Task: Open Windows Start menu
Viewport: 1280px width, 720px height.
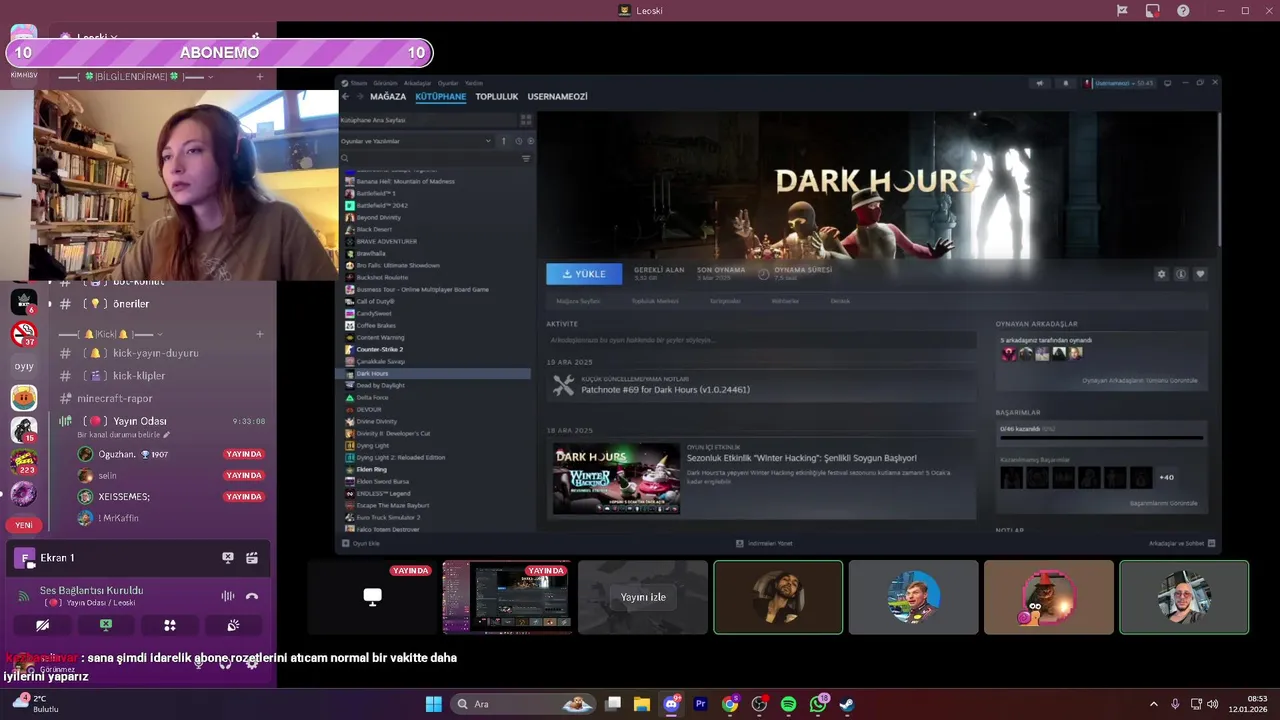Action: click(x=433, y=704)
